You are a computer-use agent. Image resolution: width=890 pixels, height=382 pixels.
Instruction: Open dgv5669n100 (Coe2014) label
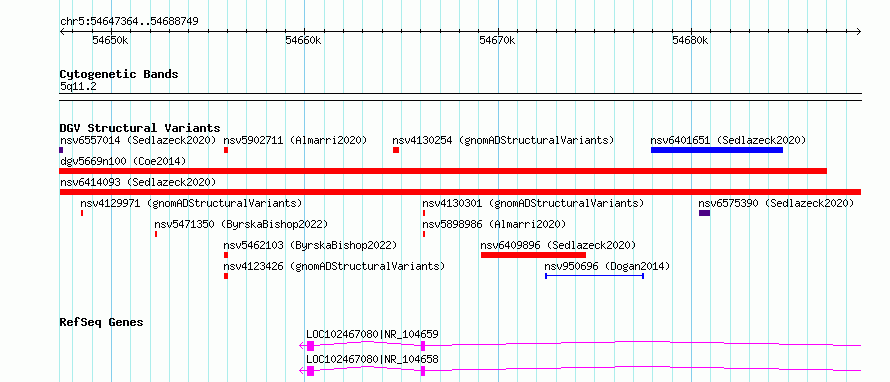click(123, 161)
